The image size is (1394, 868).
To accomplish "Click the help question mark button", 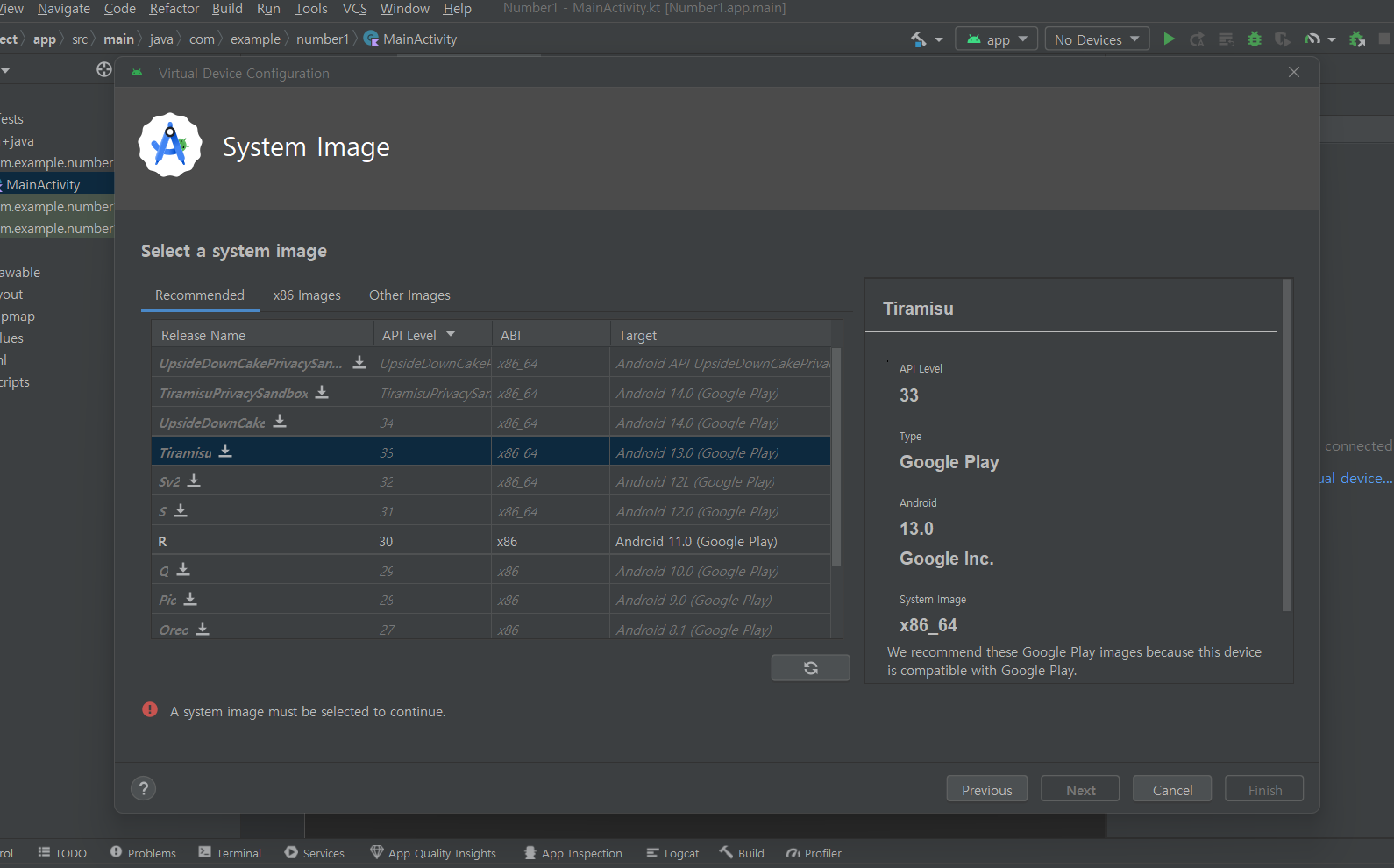I will click(x=144, y=788).
